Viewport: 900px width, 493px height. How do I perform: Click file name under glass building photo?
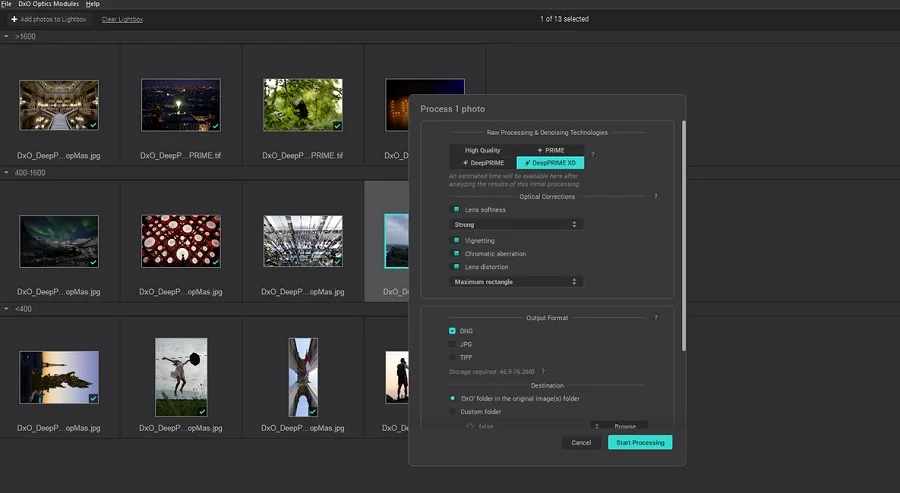click(x=302, y=292)
